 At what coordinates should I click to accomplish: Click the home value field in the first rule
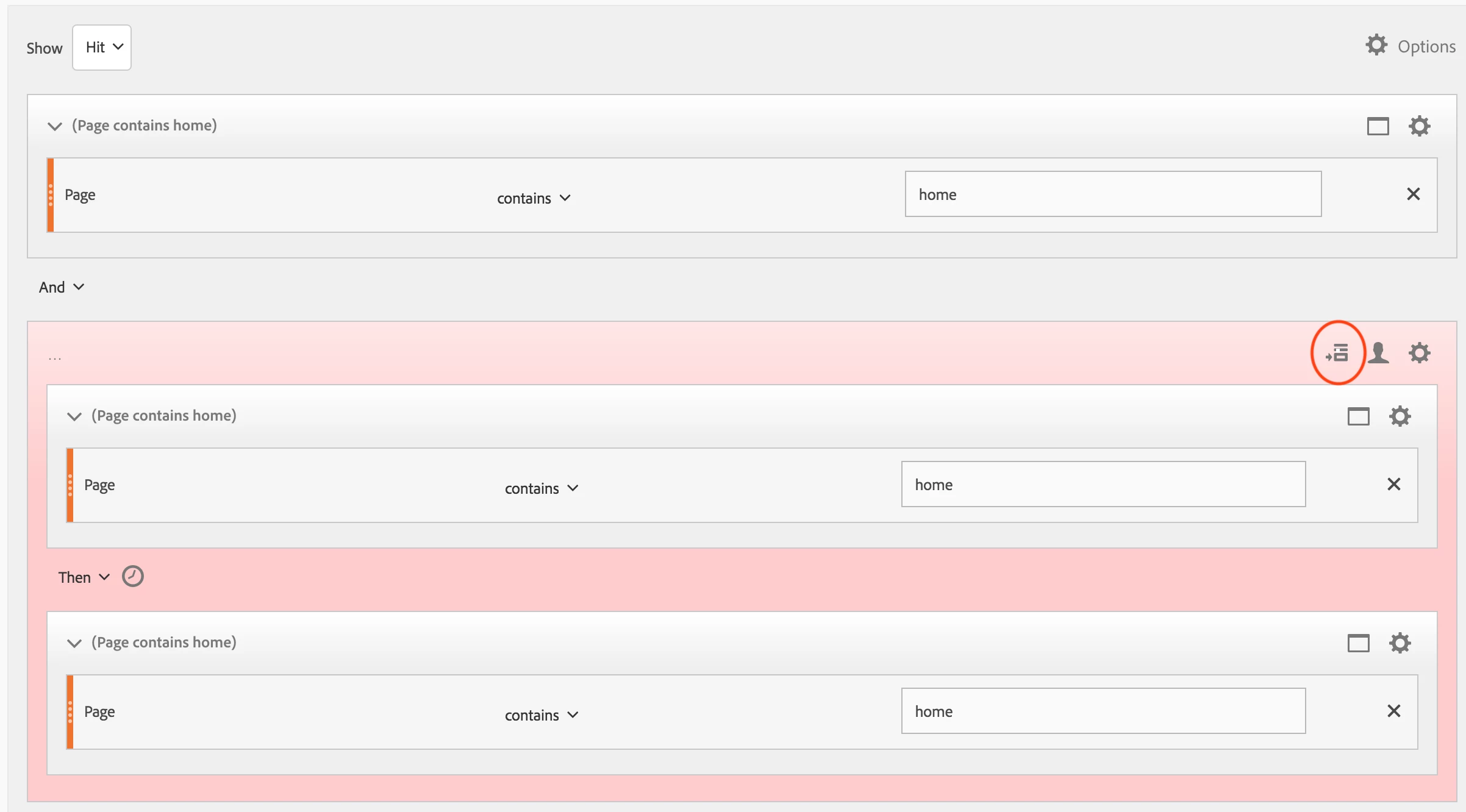coord(1113,194)
